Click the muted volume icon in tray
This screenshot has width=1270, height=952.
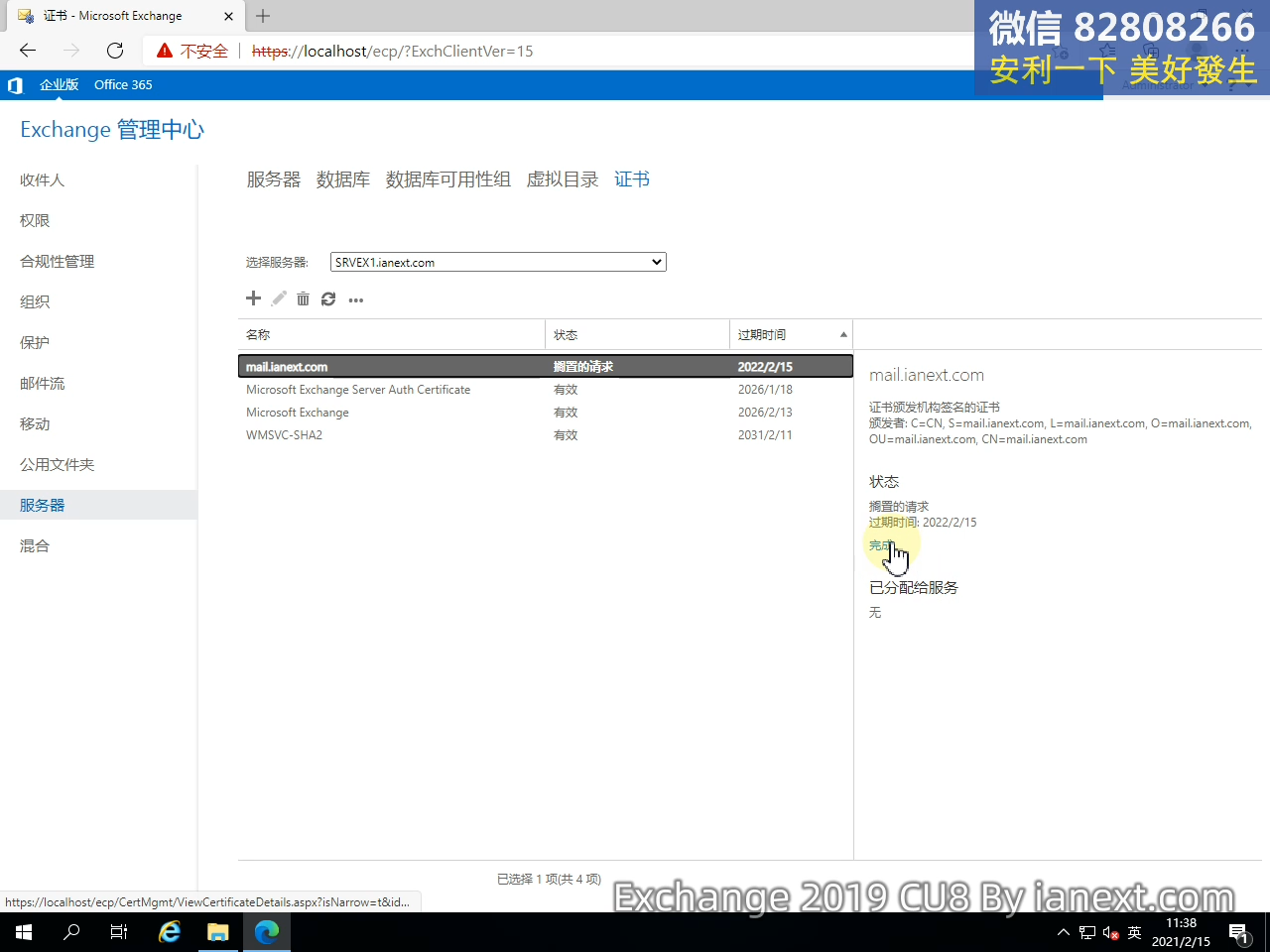tap(1111, 932)
